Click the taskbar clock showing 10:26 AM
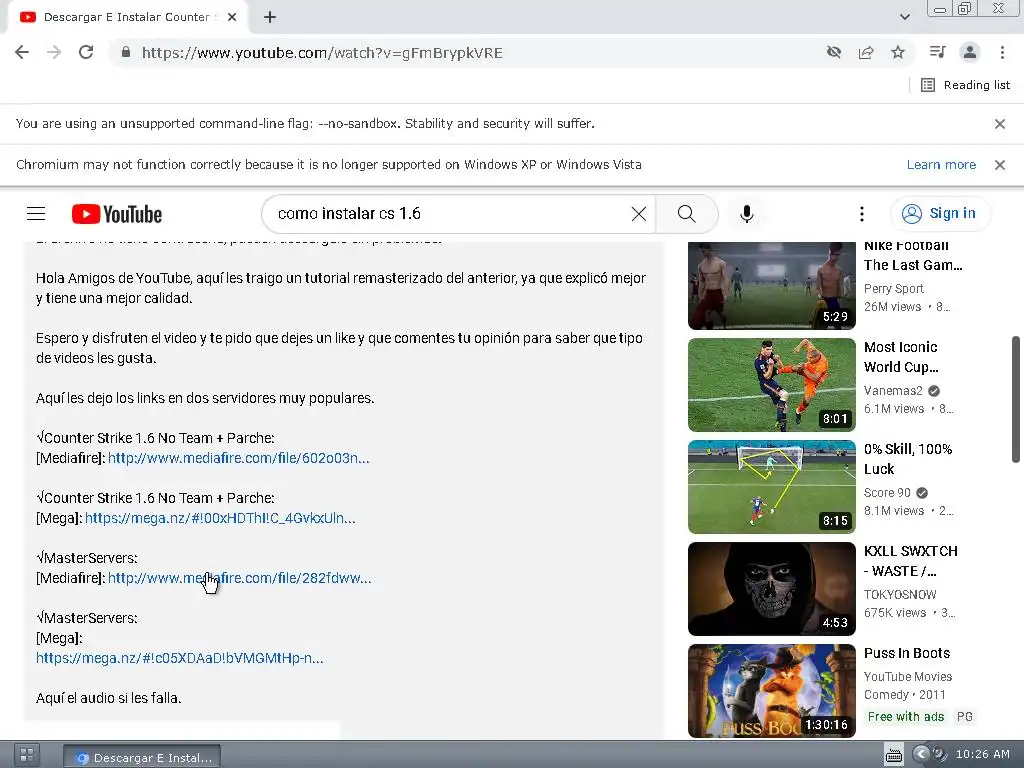The width and height of the screenshot is (1024, 768). click(982, 754)
